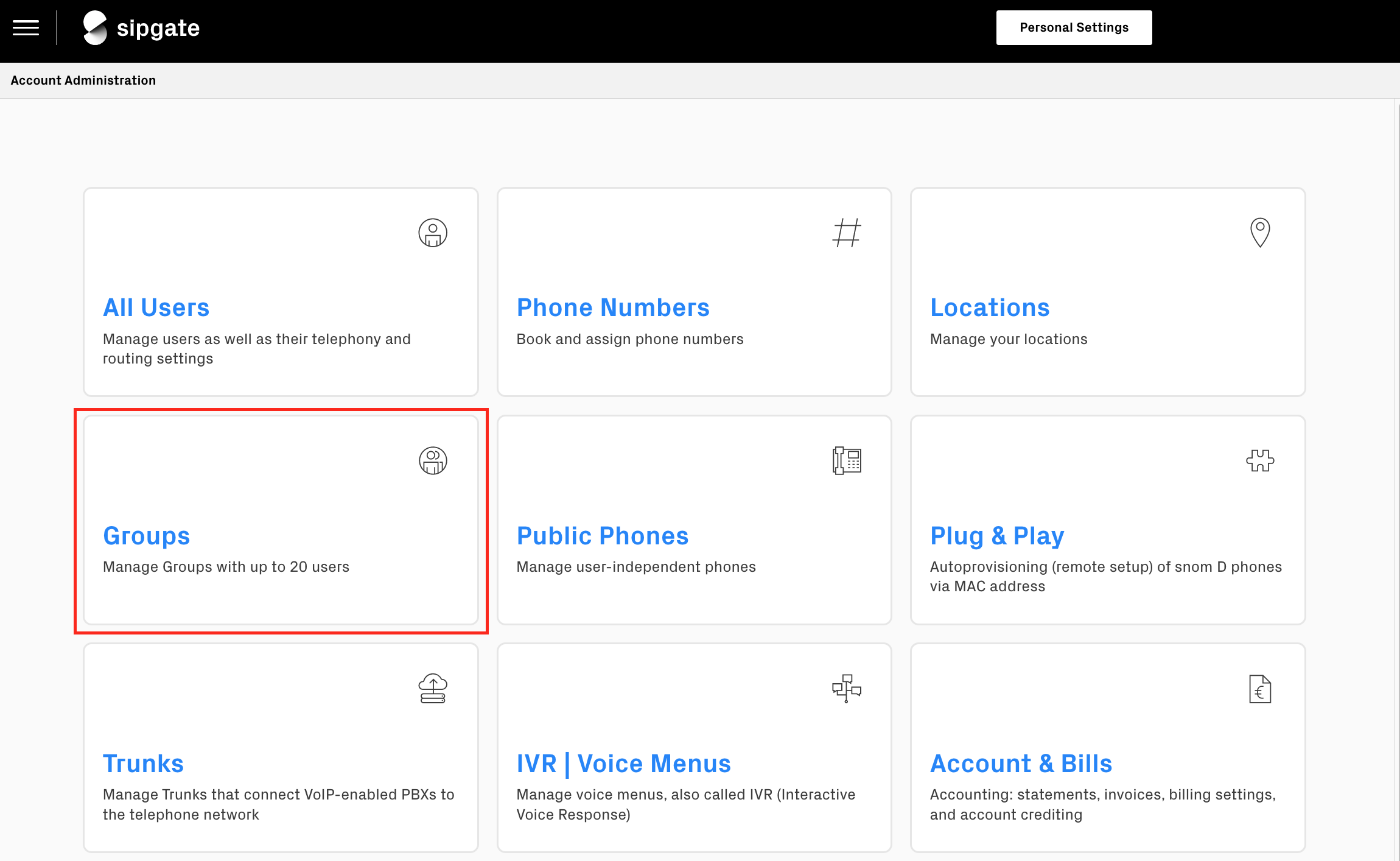
Task: Click the IVR flowchart icon
Action: point(847,689)
